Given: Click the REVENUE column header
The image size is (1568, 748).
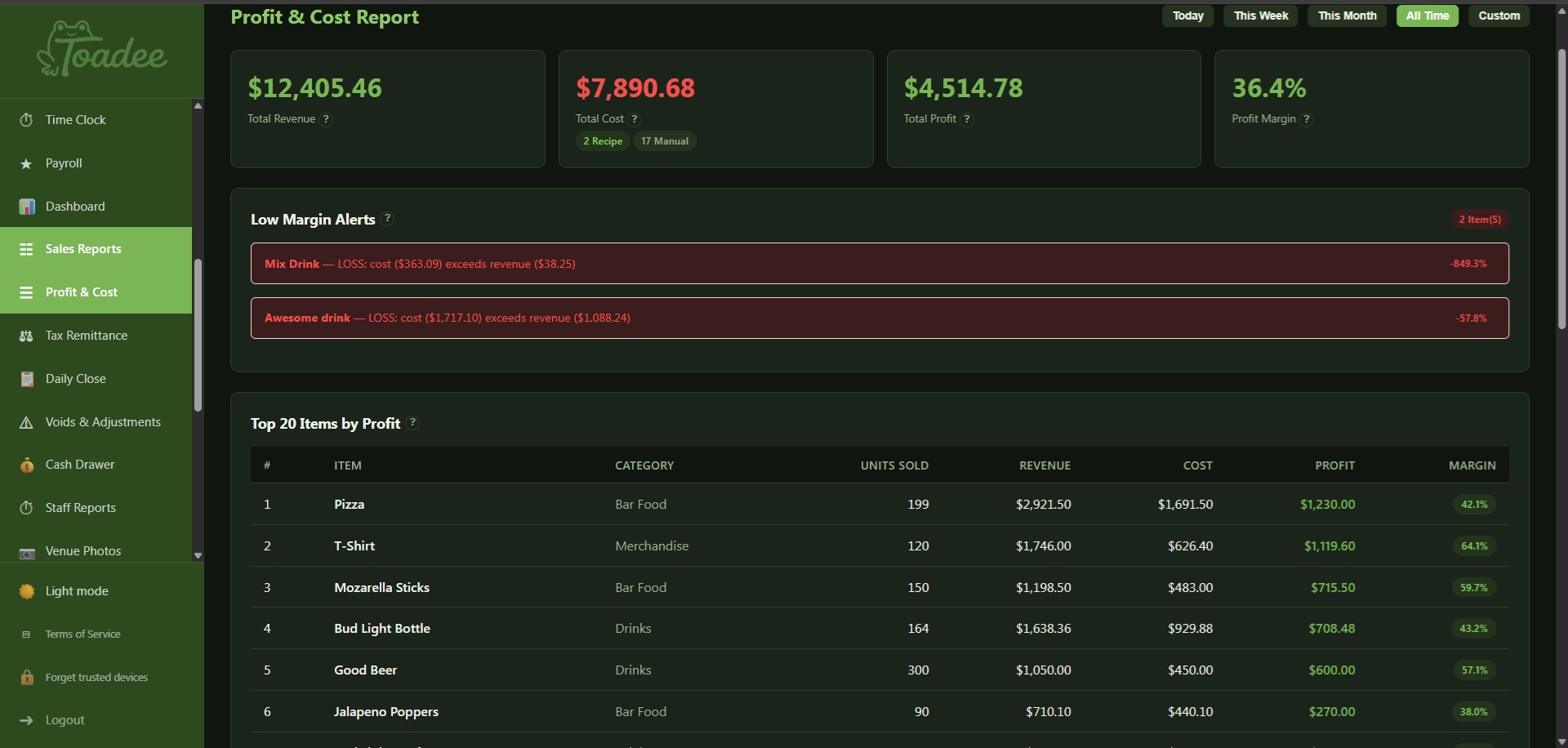Looking at the screenshot, I should pos(1045,465).
